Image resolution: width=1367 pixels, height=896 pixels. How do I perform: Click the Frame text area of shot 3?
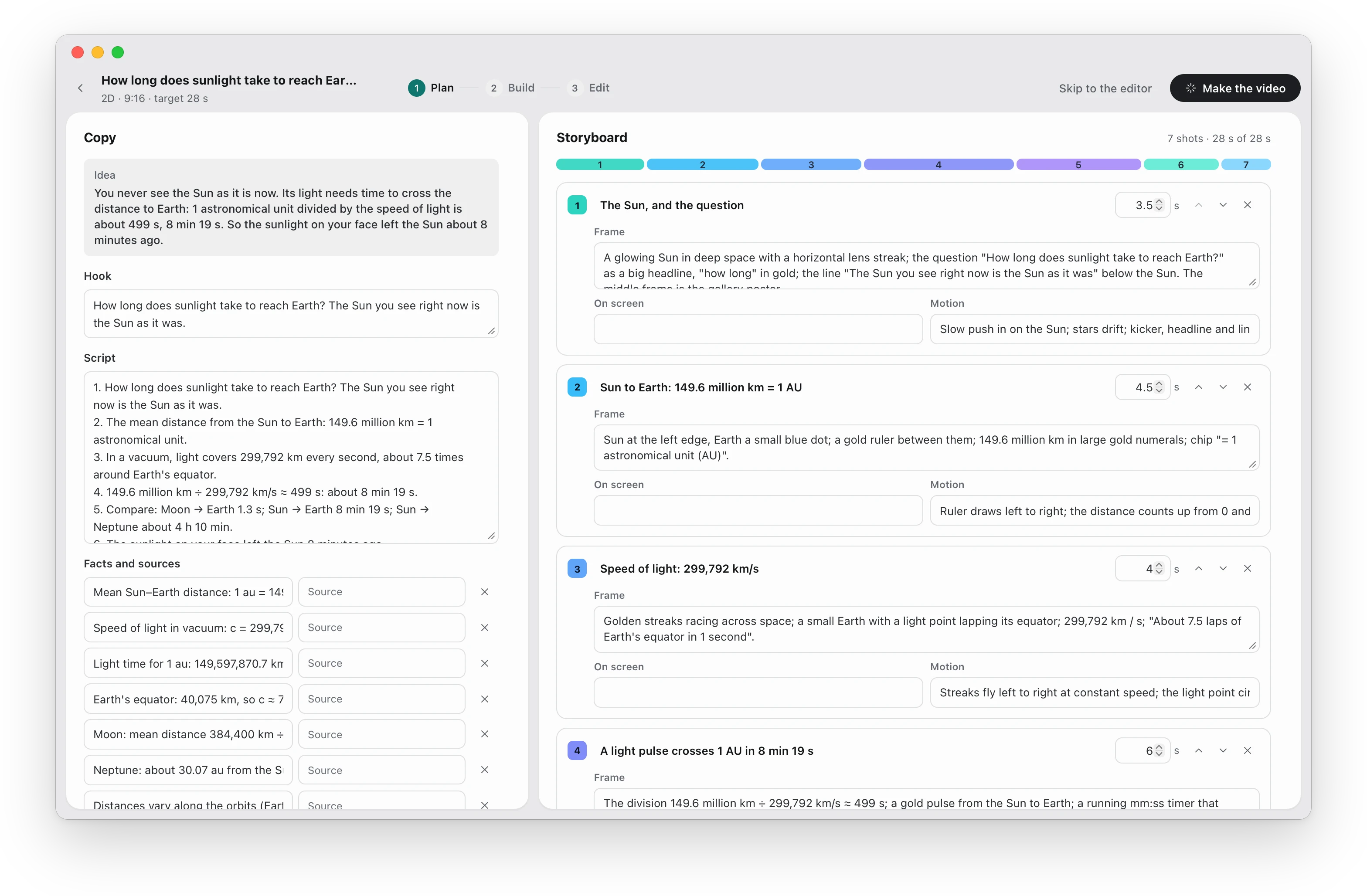[x=926, y=629]
